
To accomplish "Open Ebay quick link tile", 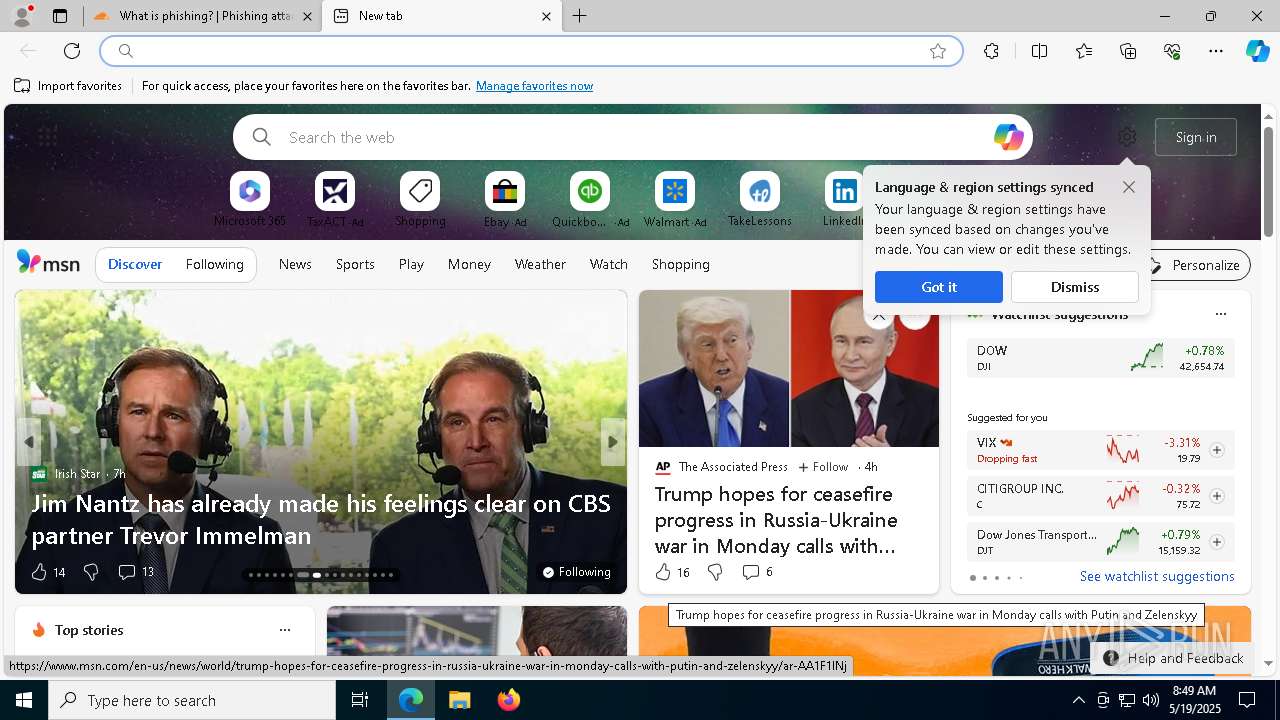I will (x=505, y=200).
